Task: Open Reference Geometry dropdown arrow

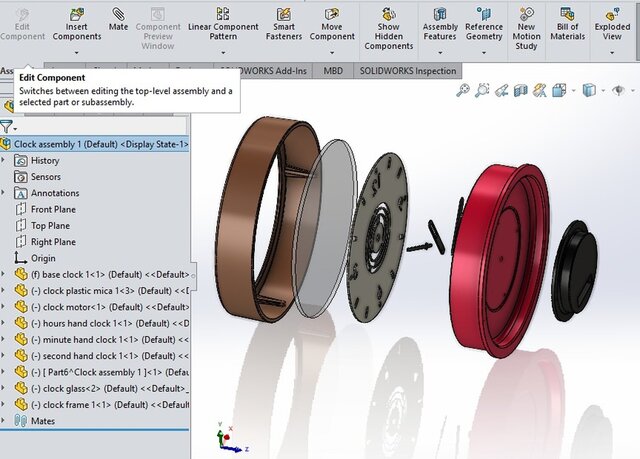Action: pyautogui.click(x=484, y=53)
